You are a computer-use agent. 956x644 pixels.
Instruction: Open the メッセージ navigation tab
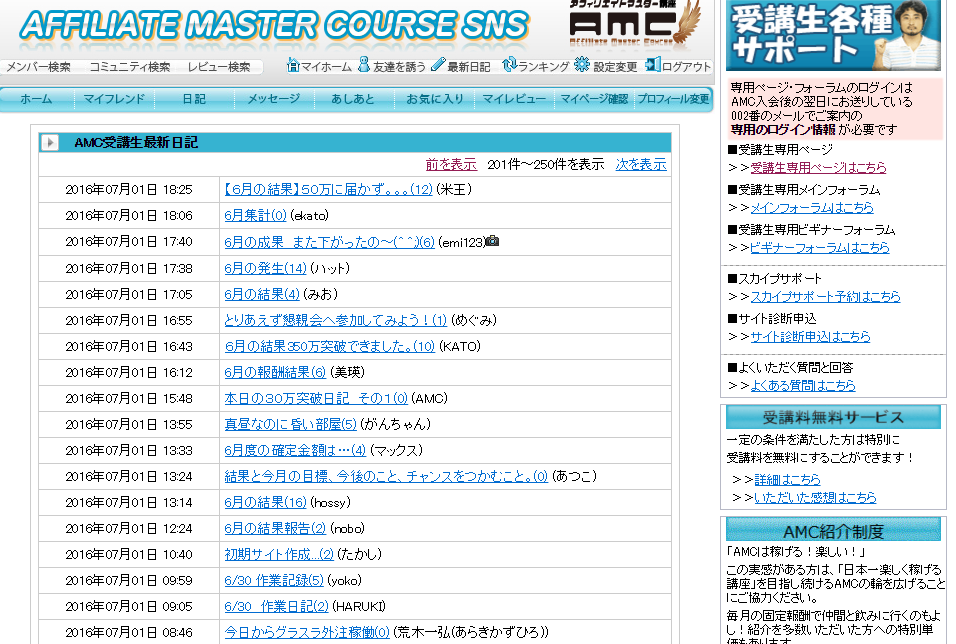pyautogui.click(x=273, y=99)
